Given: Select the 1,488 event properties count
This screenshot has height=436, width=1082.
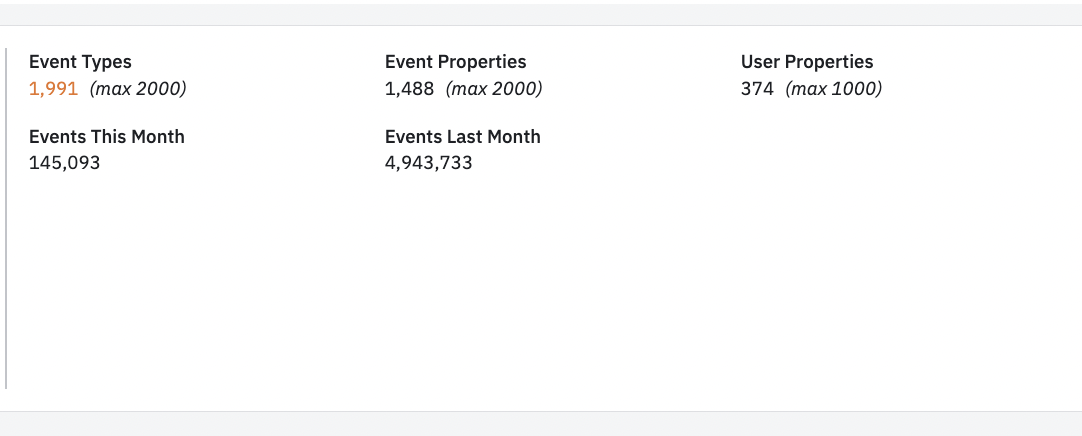Looking at the screenshot, I should 409,89.
